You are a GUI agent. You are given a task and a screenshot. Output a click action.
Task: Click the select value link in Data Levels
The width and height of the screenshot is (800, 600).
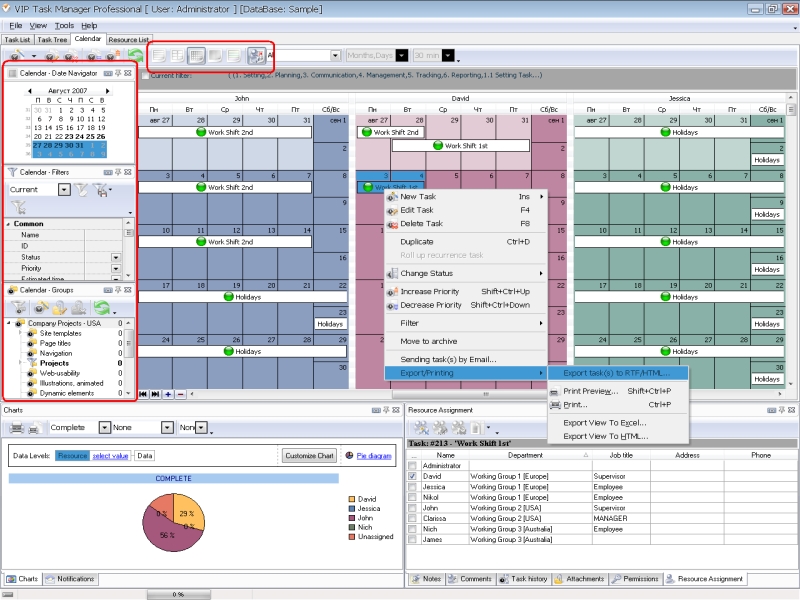click(x=110, y=456)
